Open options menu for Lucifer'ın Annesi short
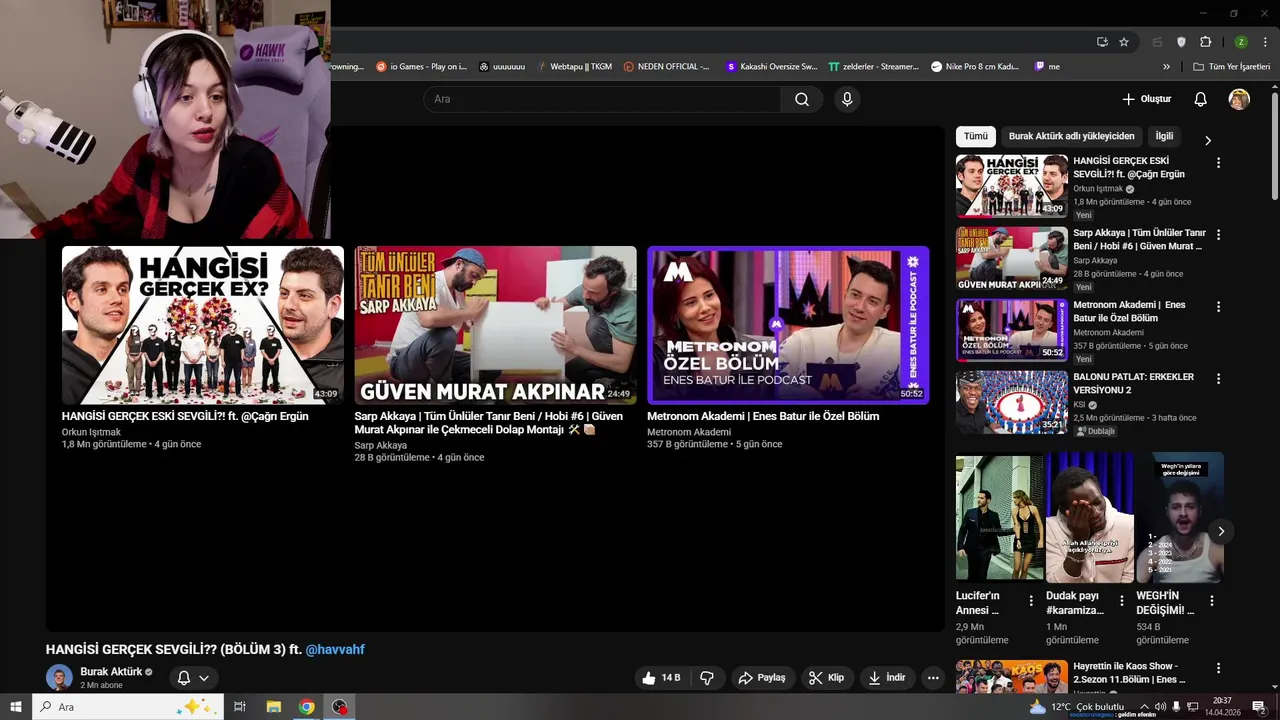Image resolution: width=1280 pixels, height=720 pixels. tap(1031, 601)
